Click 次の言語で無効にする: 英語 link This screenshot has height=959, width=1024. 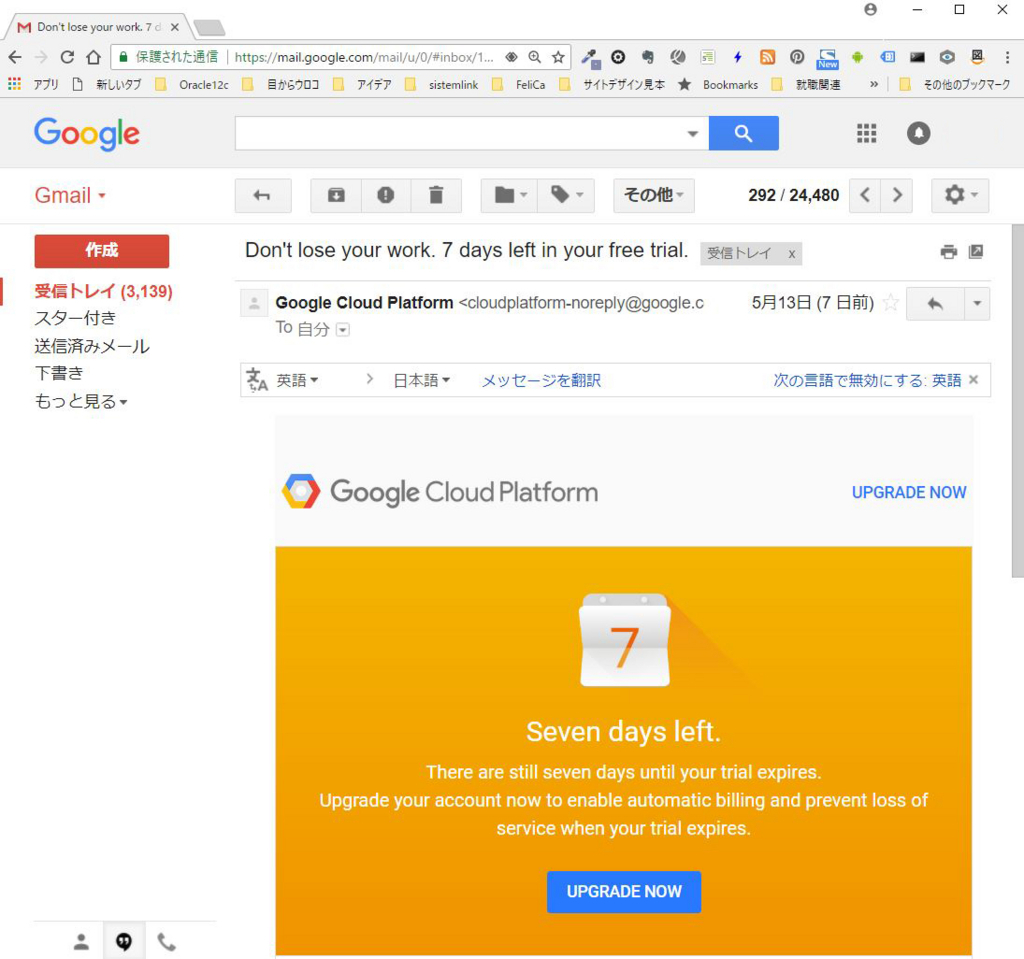pyautogui.click(x=867, y=380)
